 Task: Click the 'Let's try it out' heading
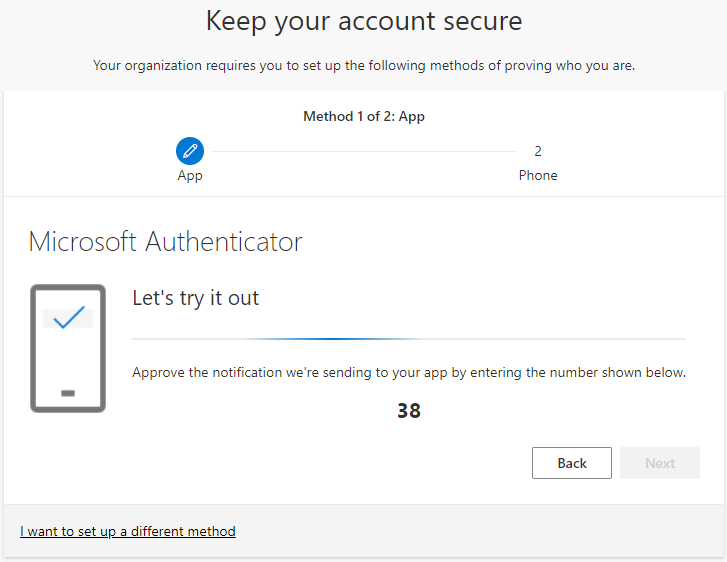(x=195, y=298)
